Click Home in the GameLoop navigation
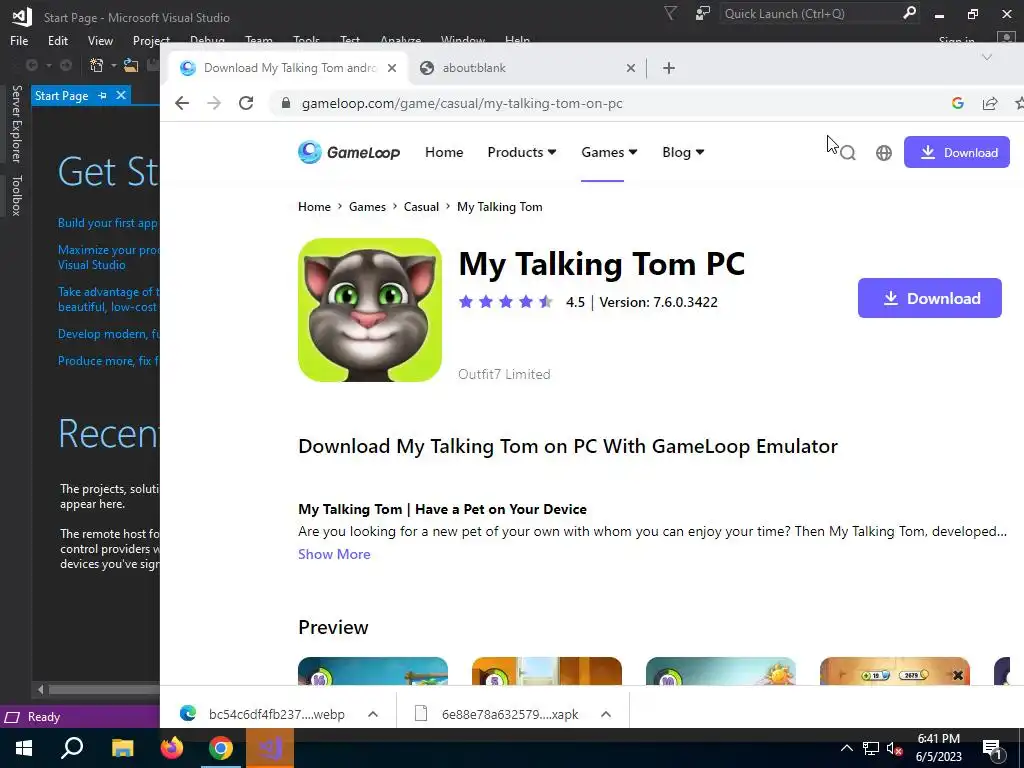 click(444, 152)
